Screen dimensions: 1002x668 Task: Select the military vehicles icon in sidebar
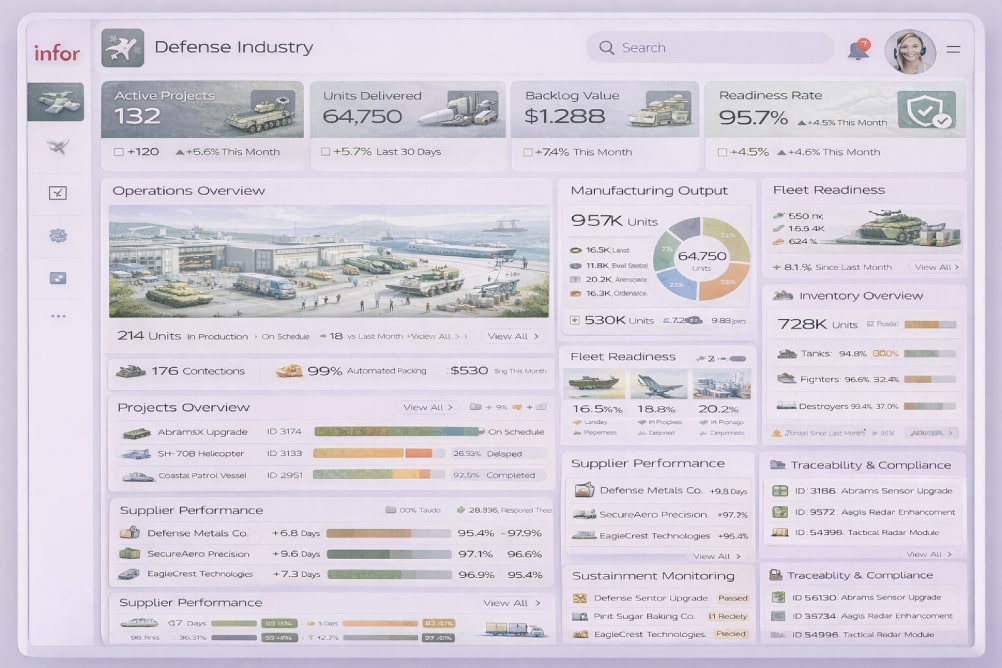[56, 102]
